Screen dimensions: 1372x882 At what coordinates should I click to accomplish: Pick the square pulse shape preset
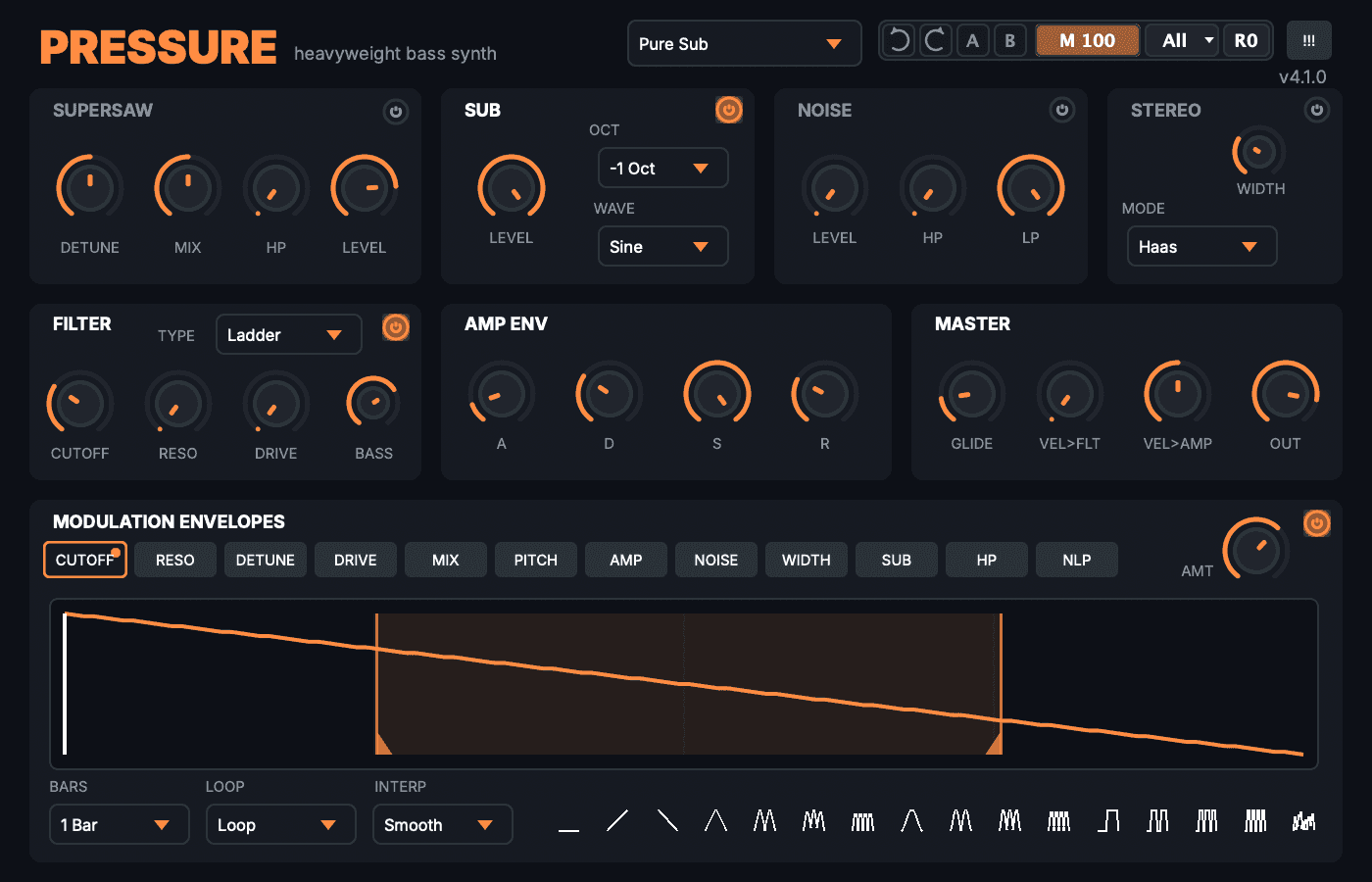1108,820
